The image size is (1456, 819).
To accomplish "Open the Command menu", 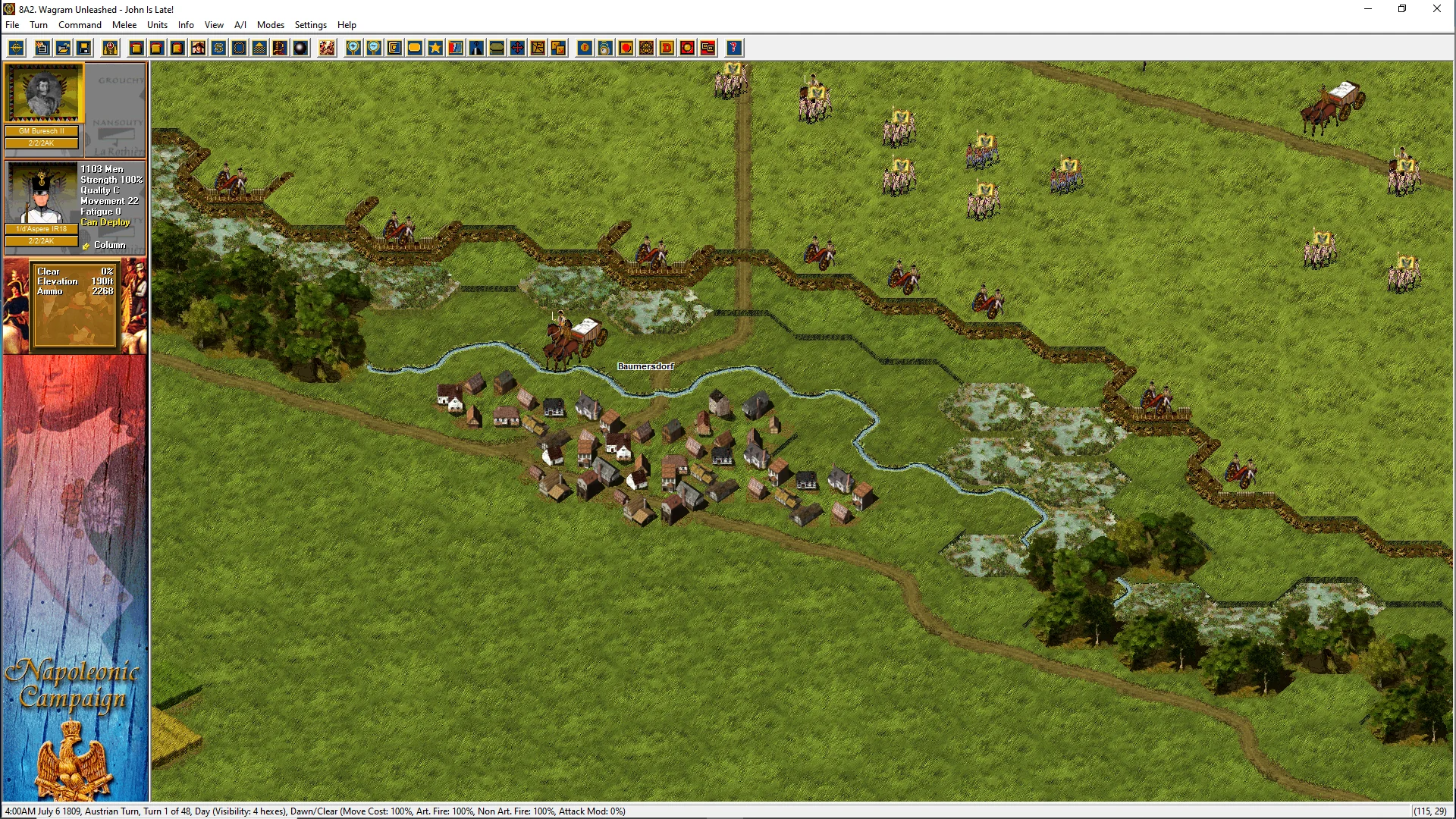I will pyautogui.click(x=80, y=25).
